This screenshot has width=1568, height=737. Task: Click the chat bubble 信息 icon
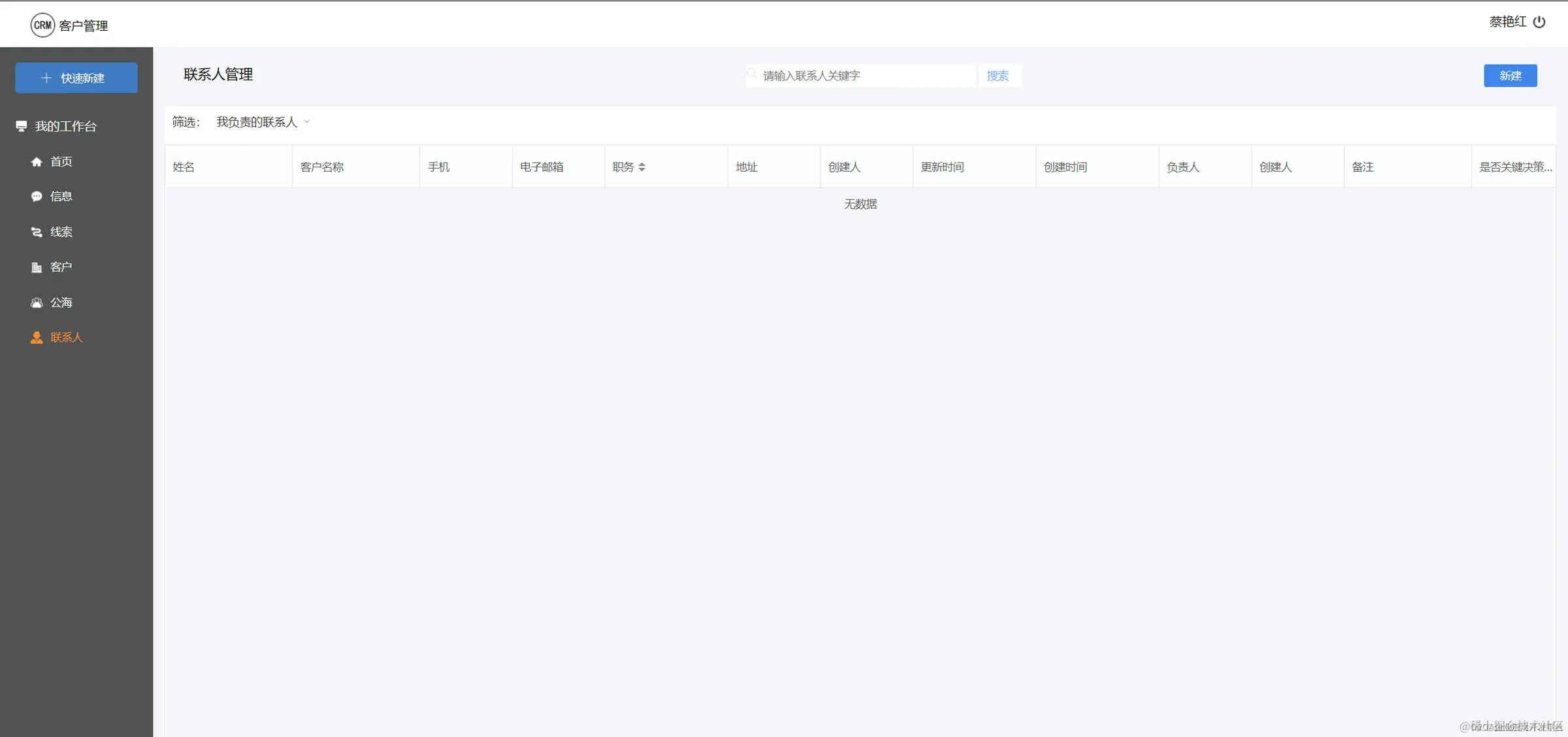(37, 197)
